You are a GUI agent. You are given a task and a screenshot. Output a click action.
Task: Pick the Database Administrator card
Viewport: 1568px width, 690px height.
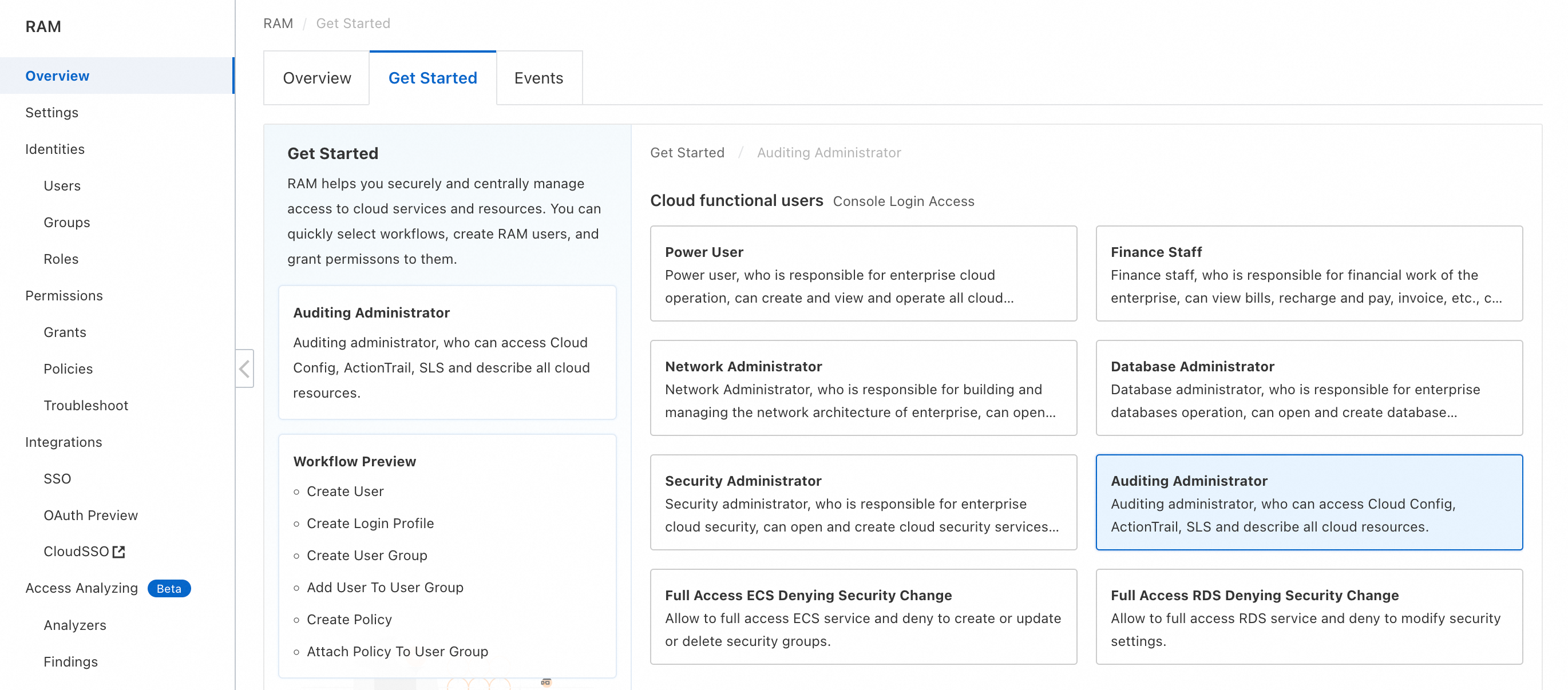pos(1308,388)
